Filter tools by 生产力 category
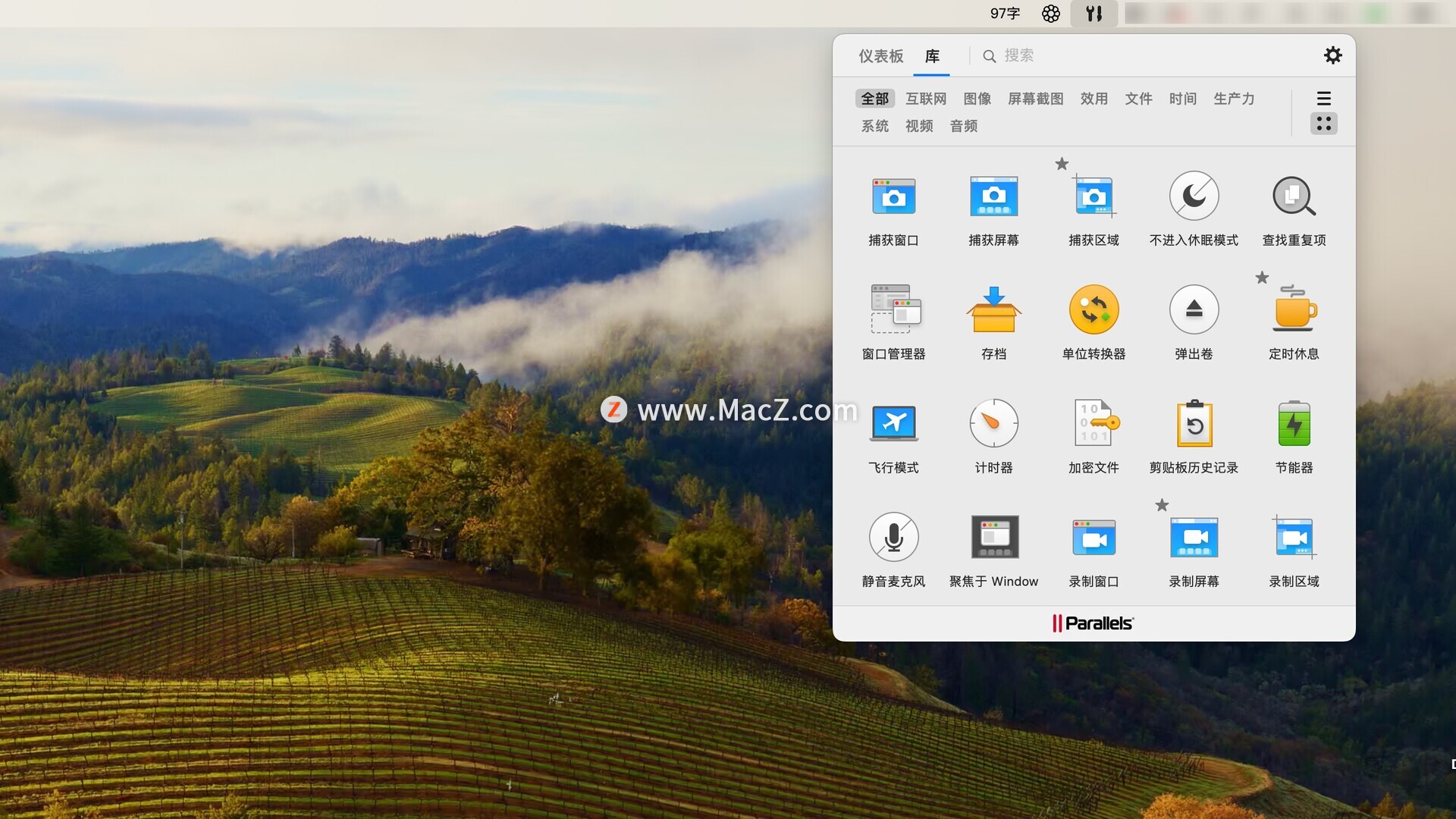Image resolution: width=1456 pixels, height=819 pixels. (x=1234, y=99)
